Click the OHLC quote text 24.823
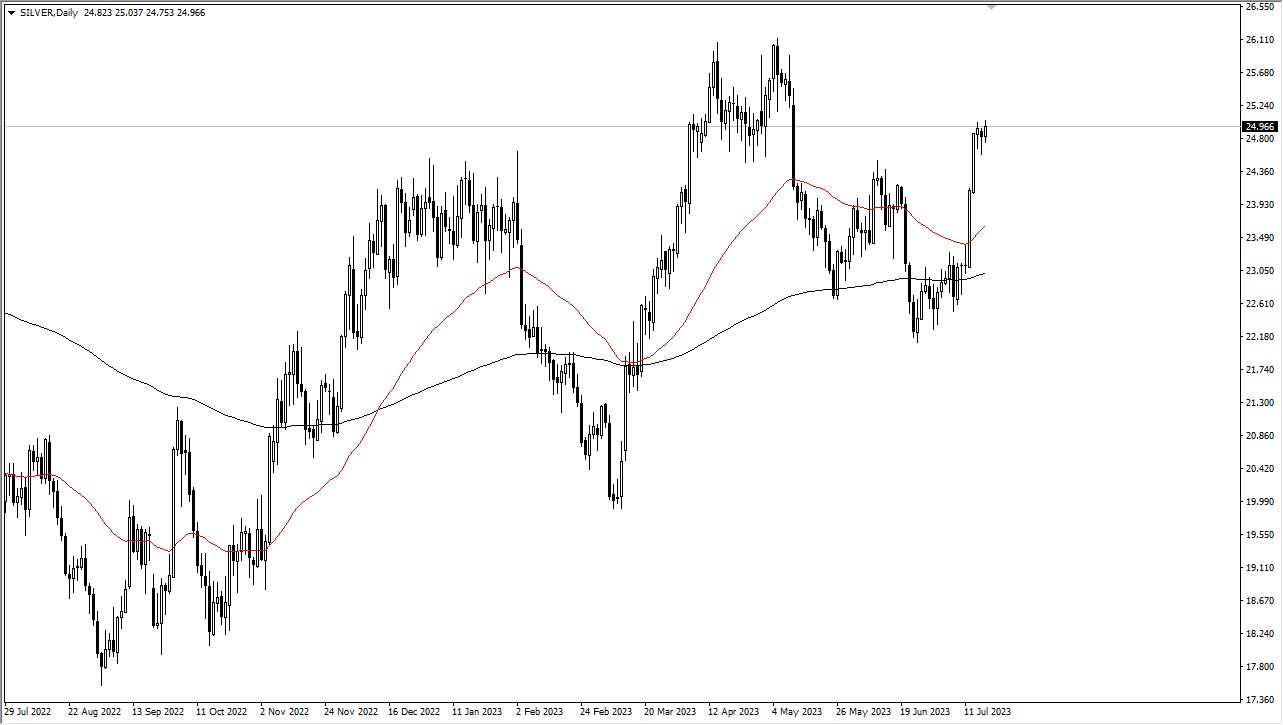1283x725 pixels. (x=97, y=11)
